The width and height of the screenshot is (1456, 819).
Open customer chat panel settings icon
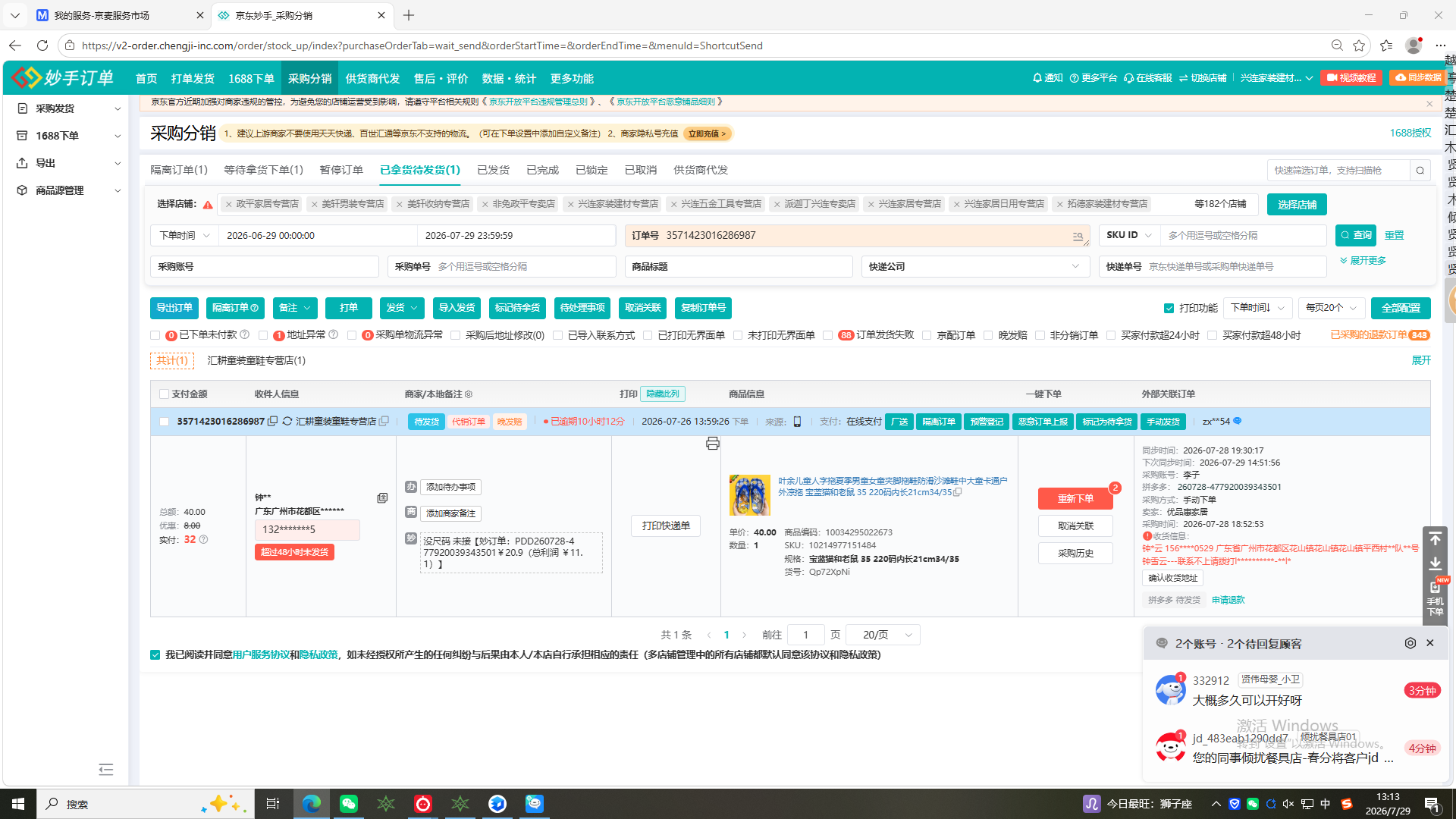[1410, 643]
